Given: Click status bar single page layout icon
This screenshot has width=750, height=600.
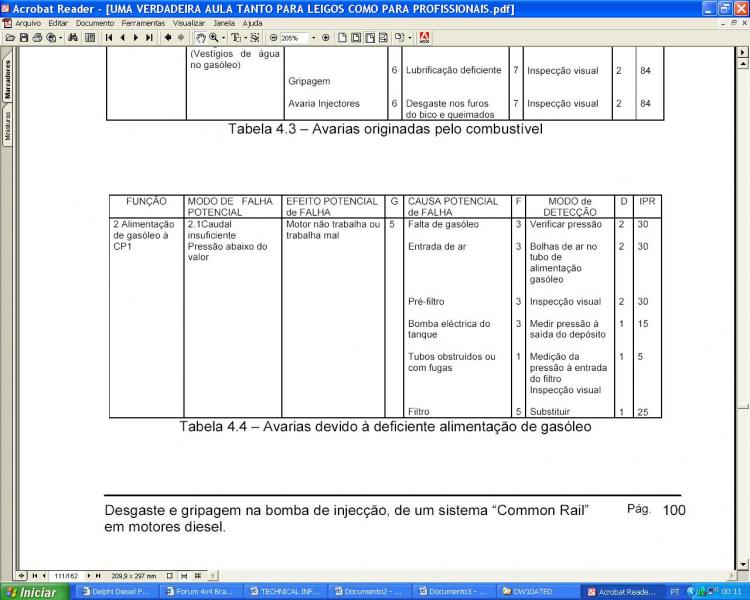Looking at the screenshot, I should [169, 576].
